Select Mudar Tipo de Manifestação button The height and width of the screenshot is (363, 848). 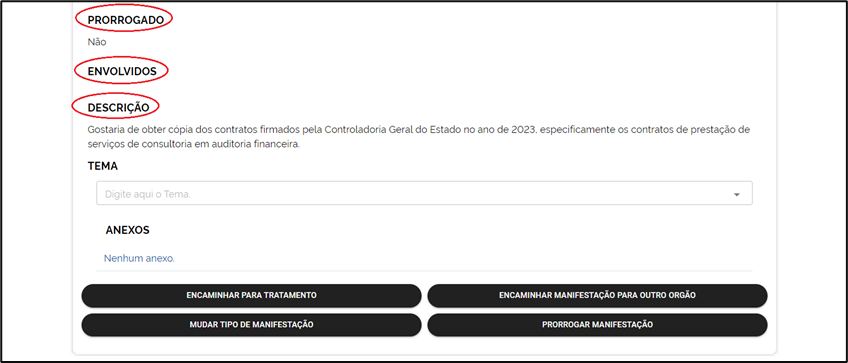(251, 325)
